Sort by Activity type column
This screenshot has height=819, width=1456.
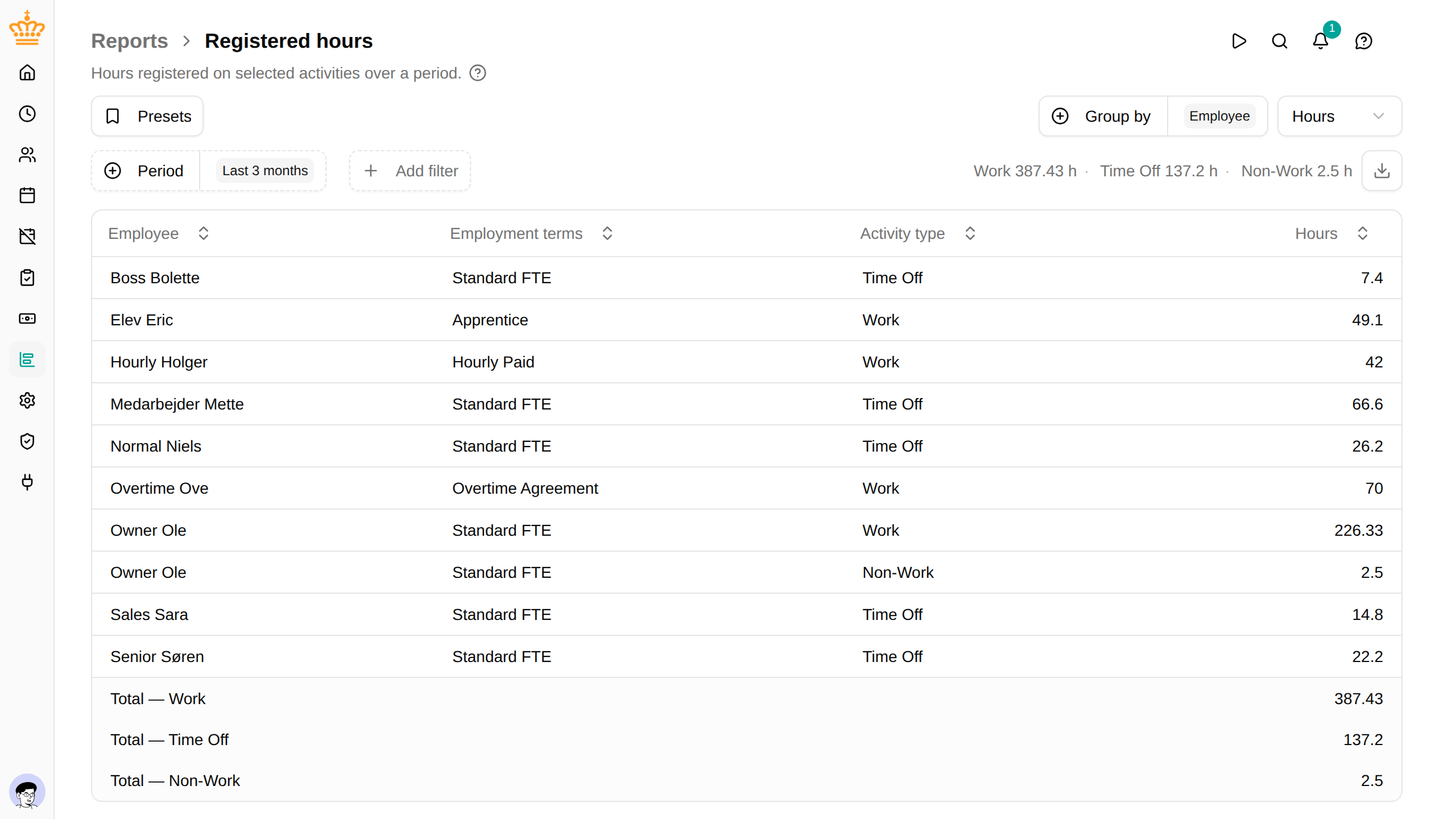tap(918, 234)
